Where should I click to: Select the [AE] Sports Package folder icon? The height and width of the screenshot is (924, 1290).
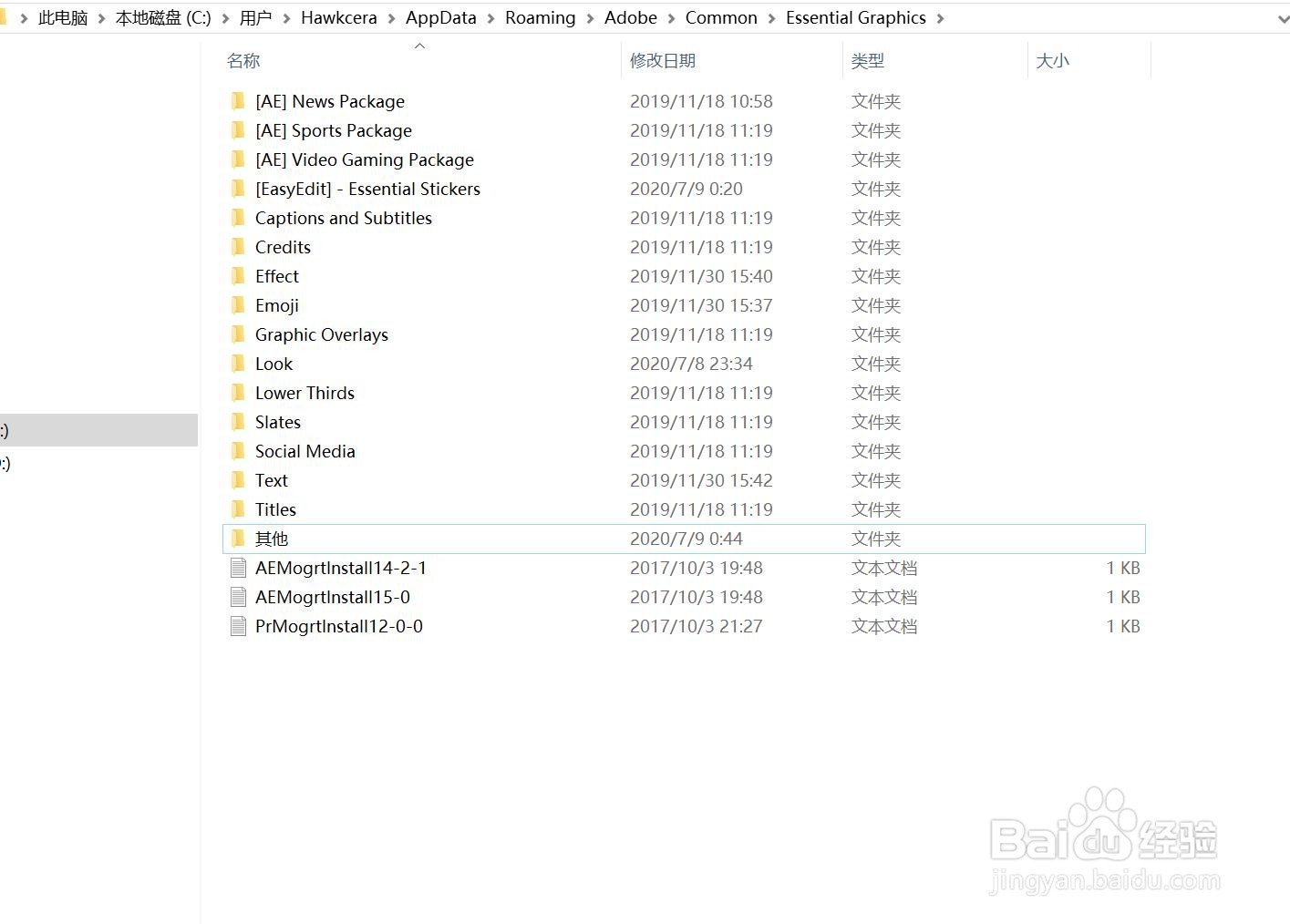click(x=238, y=130)
